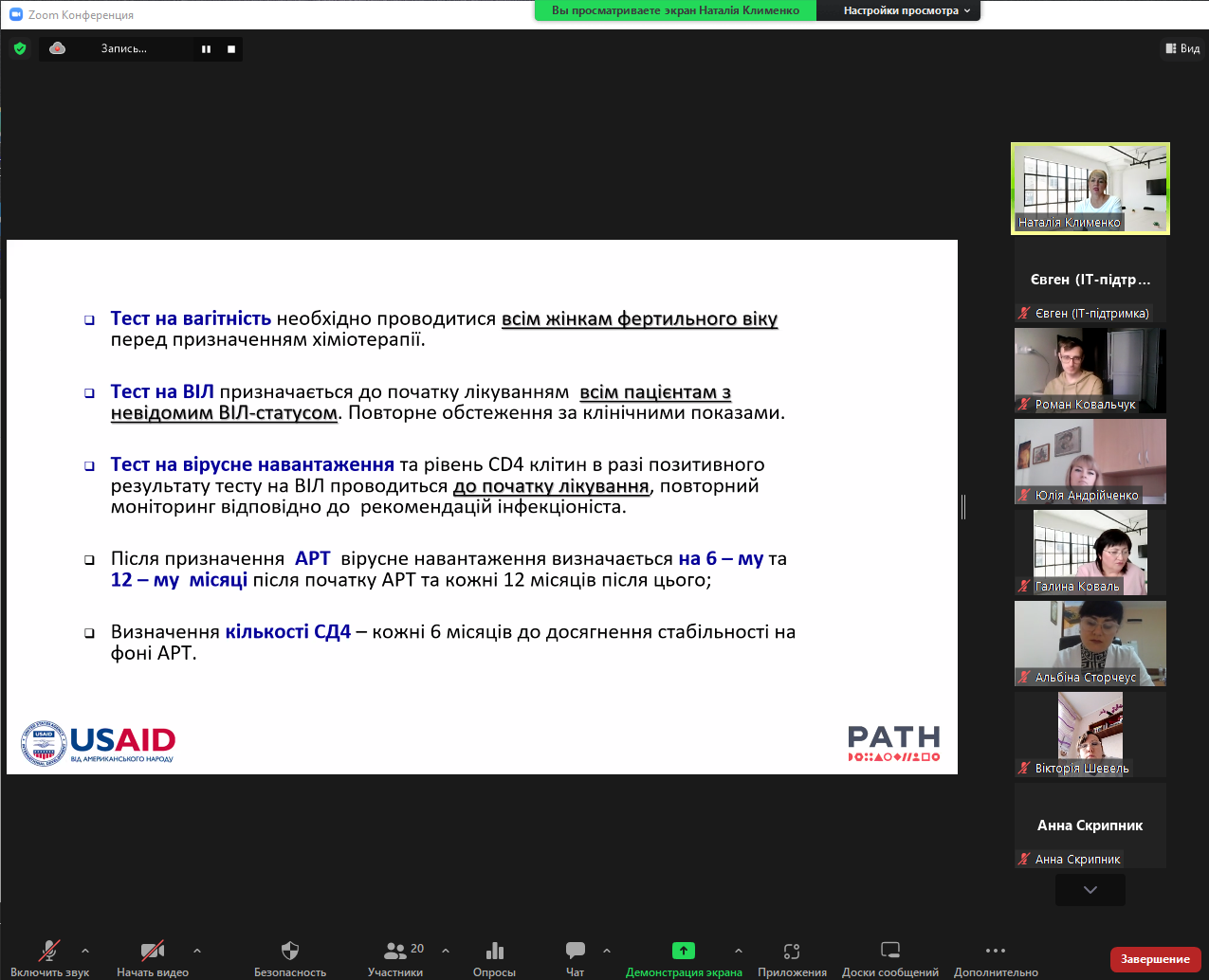Expand audio options arrow next to microphone
This screenshot has width=1209, height=980.
point(85,950)
